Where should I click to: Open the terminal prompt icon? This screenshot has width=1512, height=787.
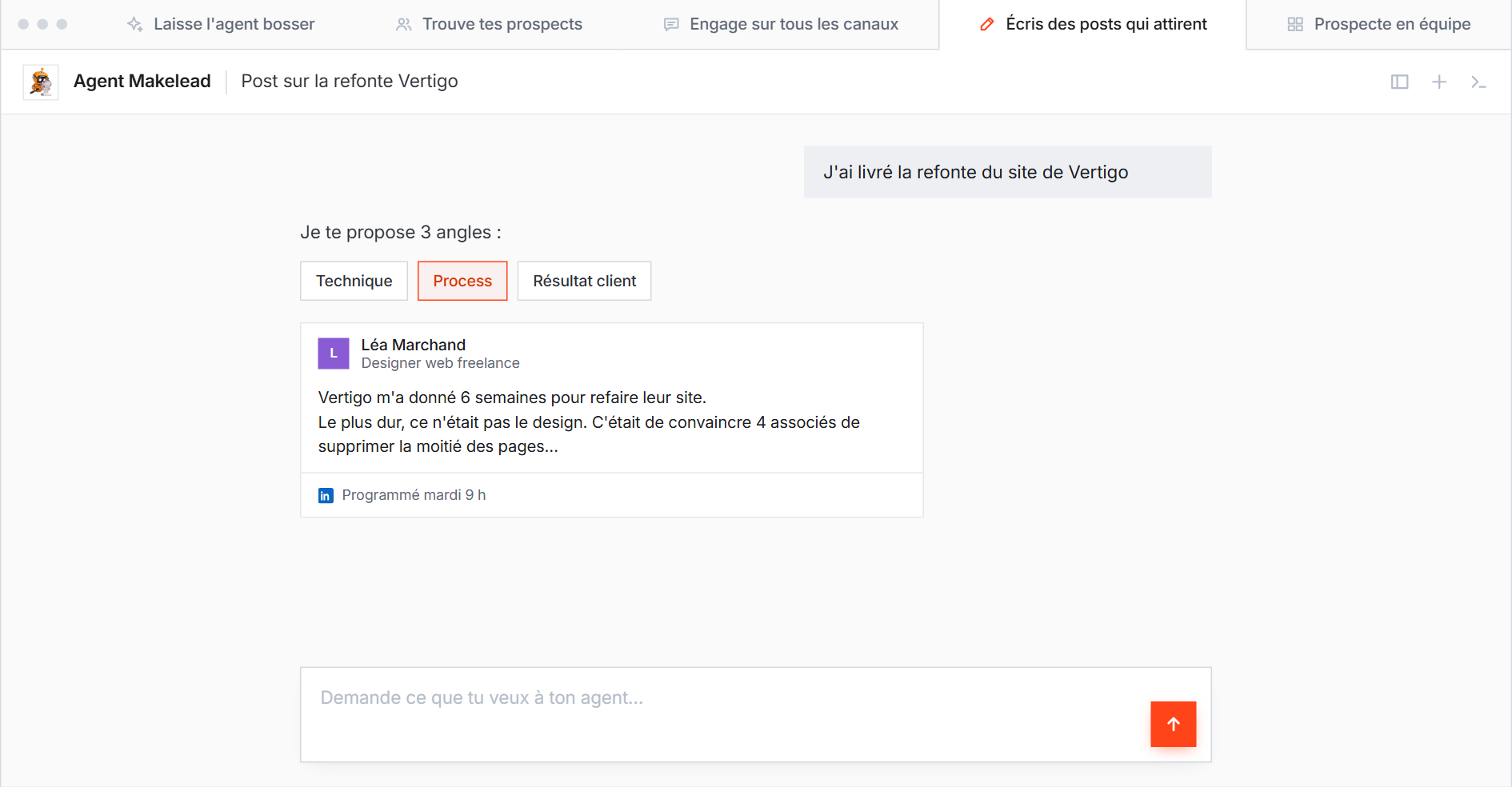[1478, 82]
